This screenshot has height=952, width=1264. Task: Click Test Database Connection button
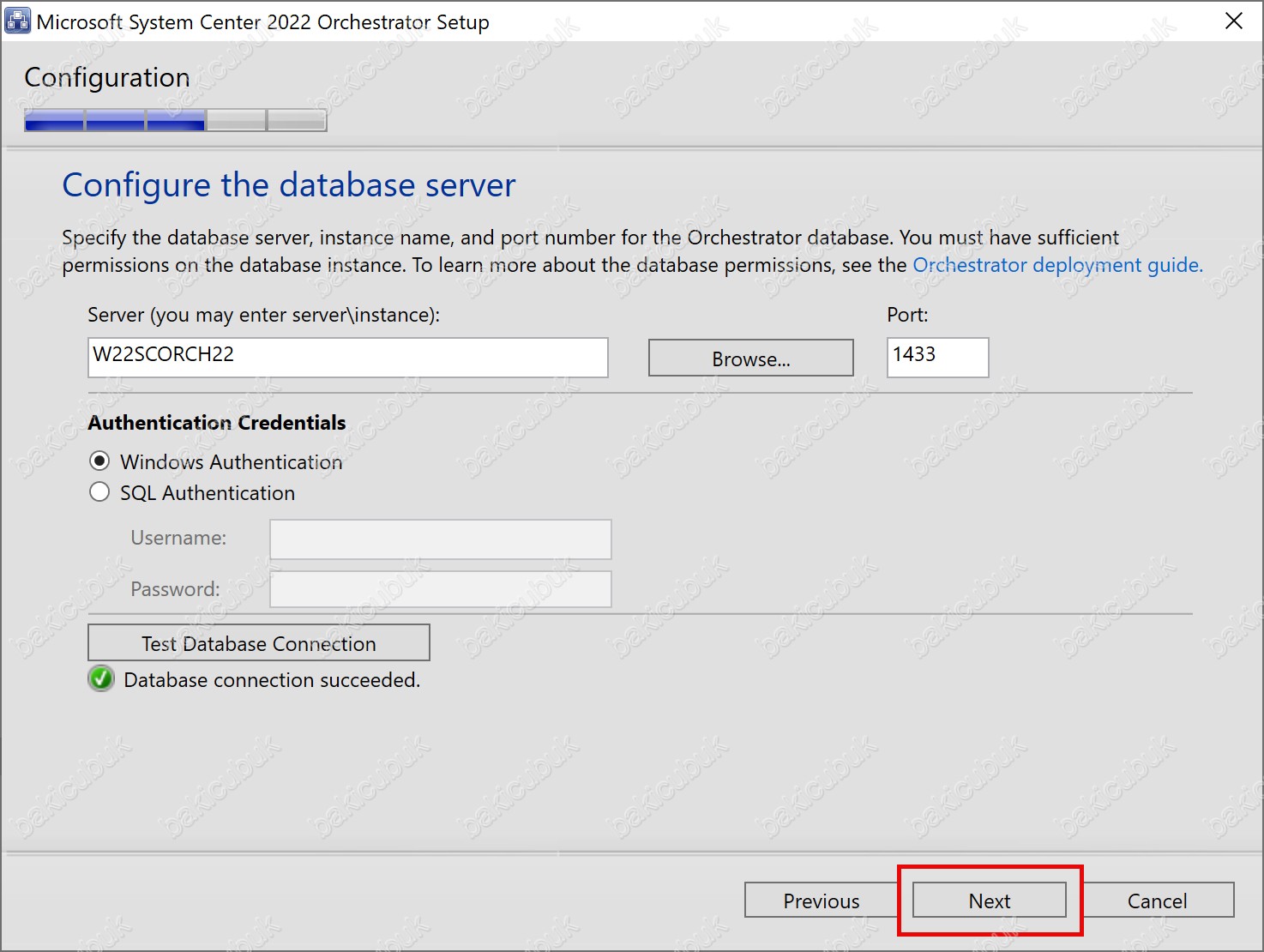259,643
